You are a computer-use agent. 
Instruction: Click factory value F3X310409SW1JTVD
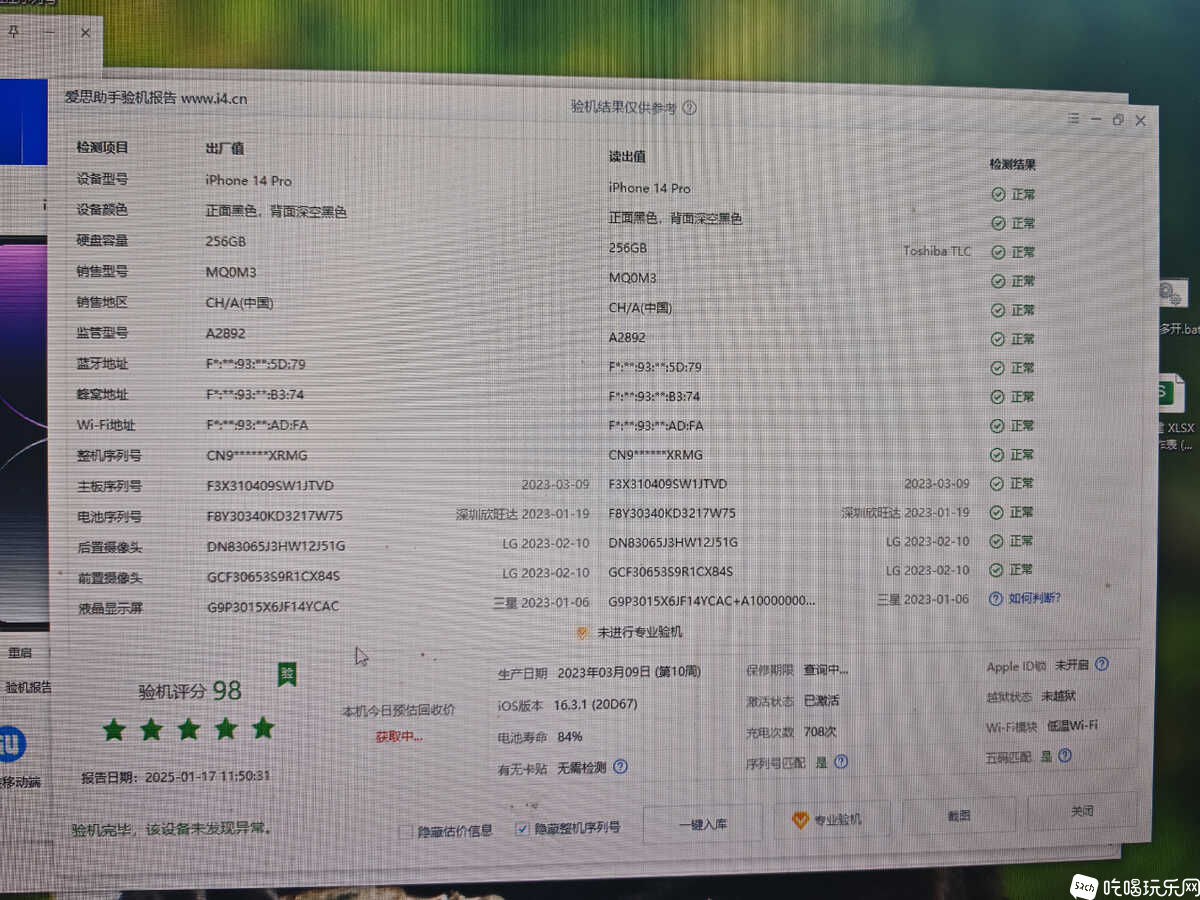click(270, 486)
